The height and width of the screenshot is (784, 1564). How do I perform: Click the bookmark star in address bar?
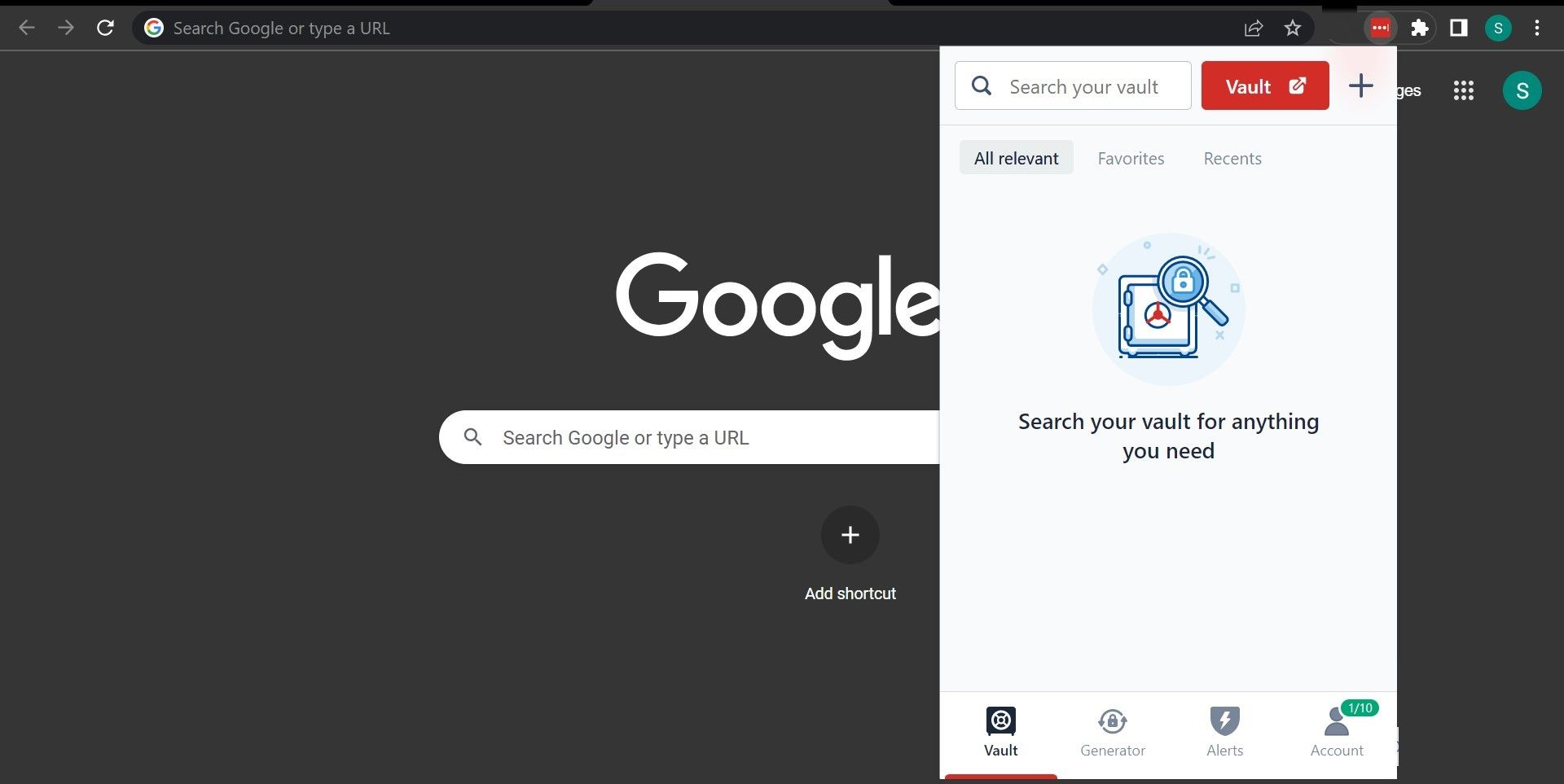(1292, 27)
